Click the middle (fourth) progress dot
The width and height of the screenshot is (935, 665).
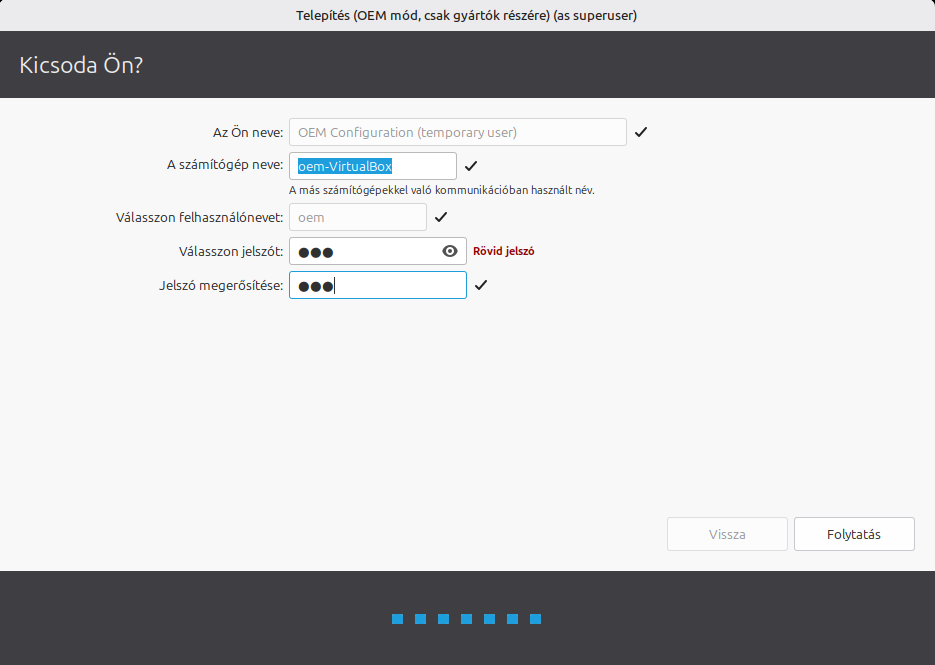[466, 619]
